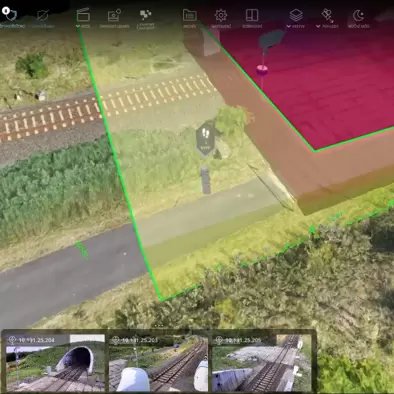This screenshot has height=394, width=394.
Task: Click the crossed-out circle toolbar icon
Action: 43,15
